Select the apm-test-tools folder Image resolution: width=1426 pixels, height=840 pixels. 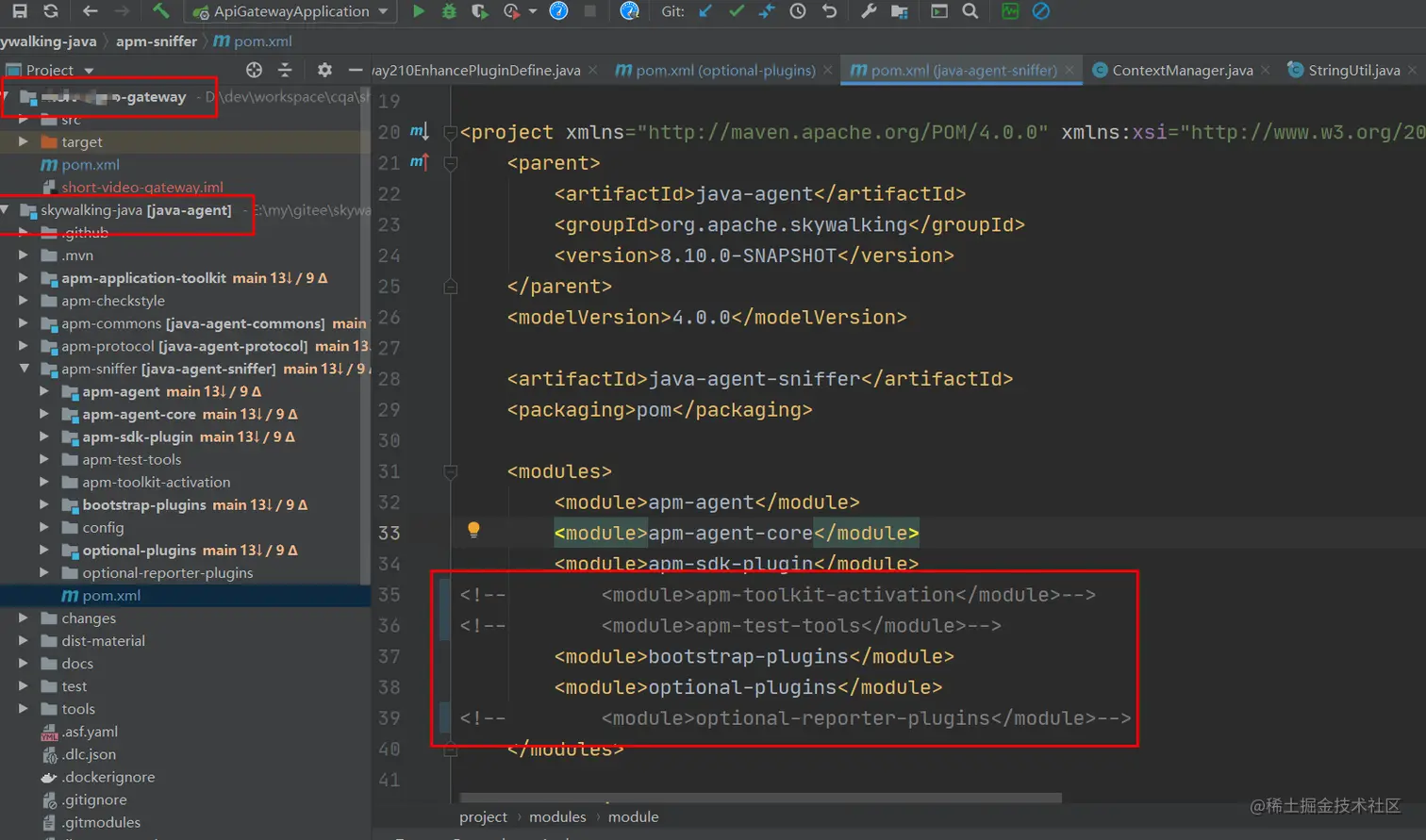click(x=132, y=460)
